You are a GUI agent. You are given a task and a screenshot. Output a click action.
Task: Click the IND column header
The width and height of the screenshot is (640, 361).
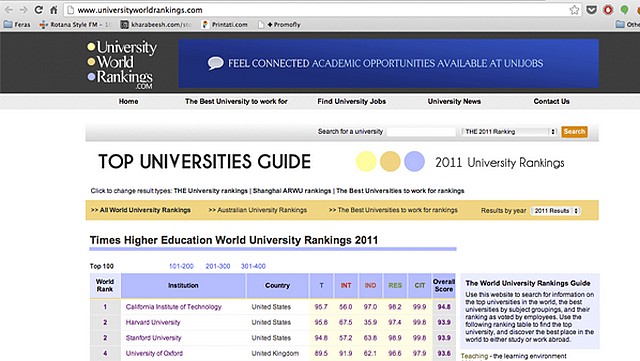[x=370, y=285]
